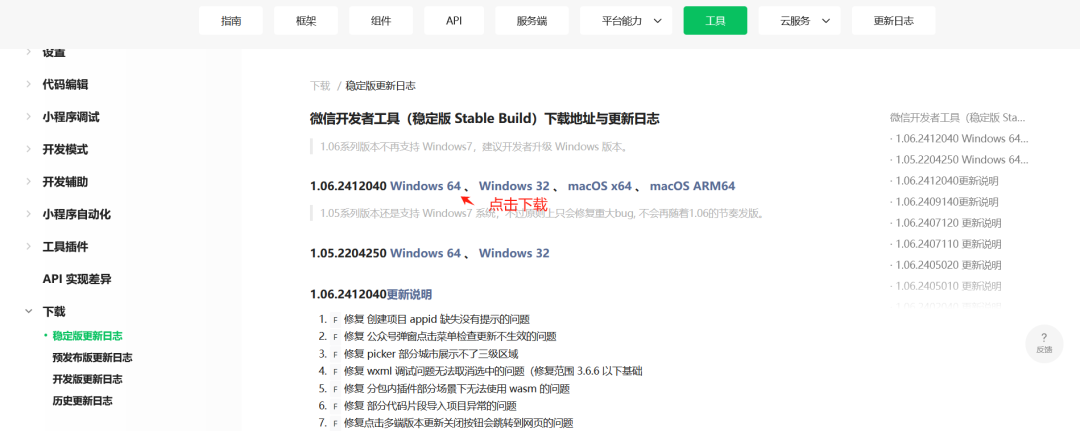Switch to the 组件 tab
This screenshot has height=431, width=1080.
click(381, 21)
